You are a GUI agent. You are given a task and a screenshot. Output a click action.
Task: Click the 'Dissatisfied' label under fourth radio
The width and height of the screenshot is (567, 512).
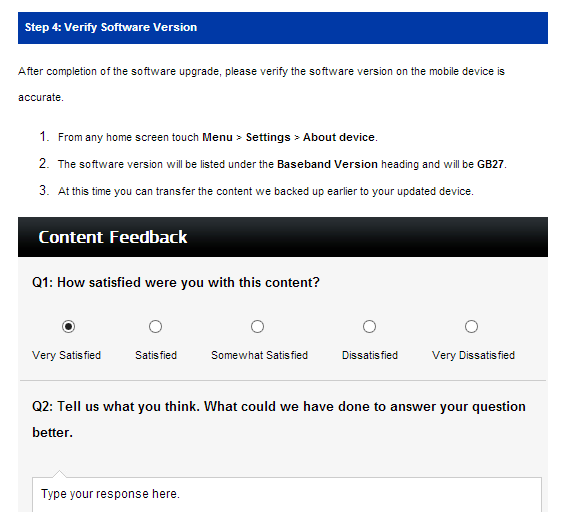[x=370, y=355]
